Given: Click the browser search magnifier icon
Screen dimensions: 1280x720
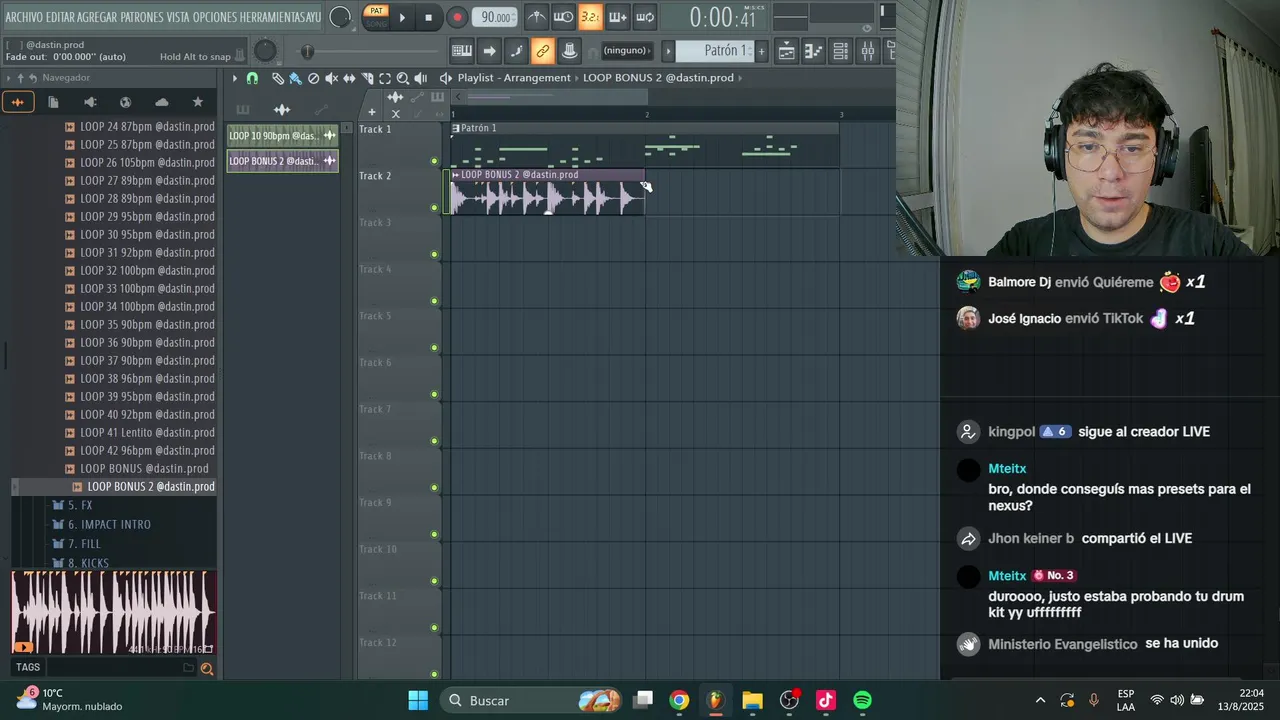Looking at the screenshot, I should [207, 669].
